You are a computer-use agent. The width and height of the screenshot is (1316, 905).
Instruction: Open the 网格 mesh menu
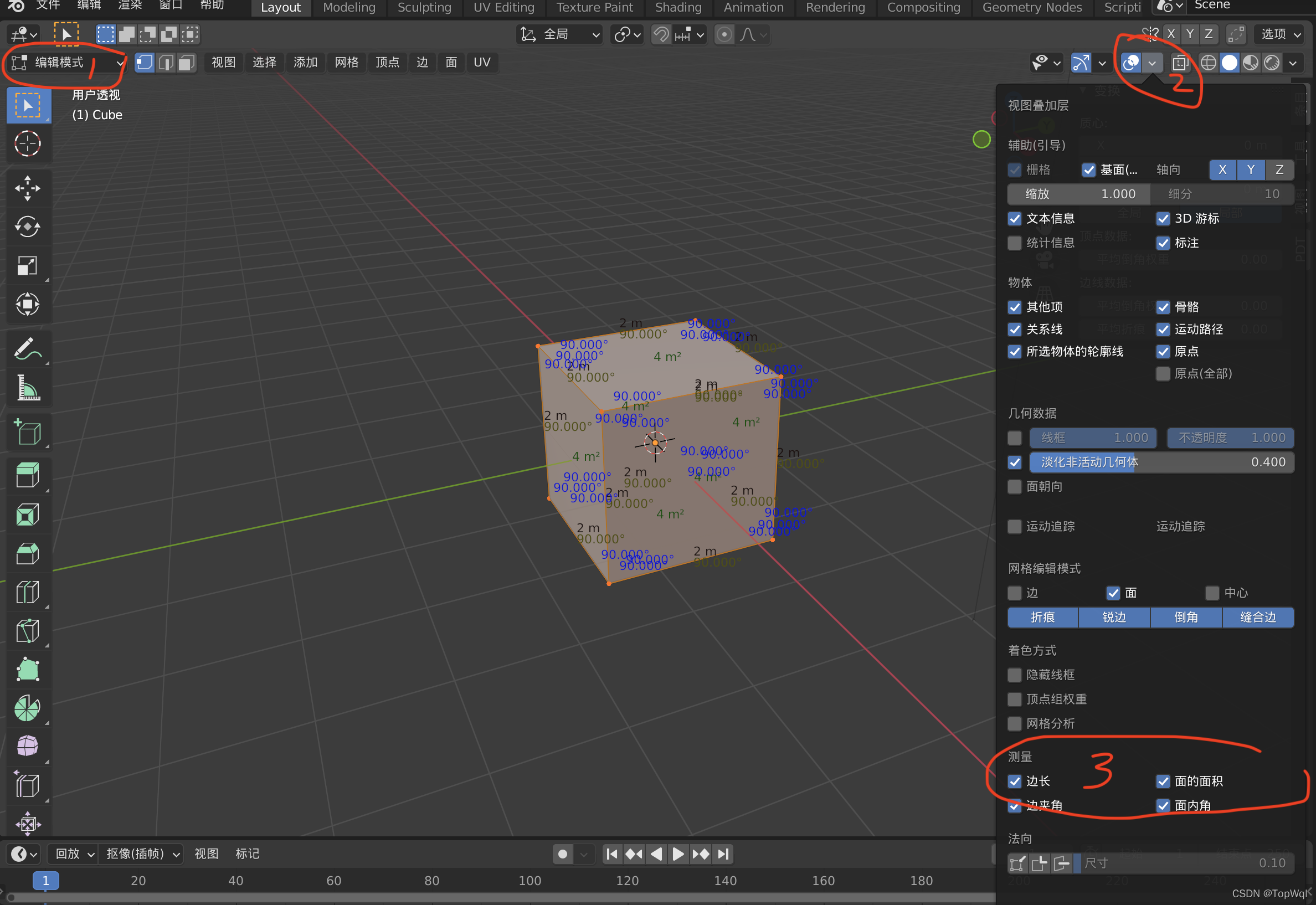tap(346, 63)
